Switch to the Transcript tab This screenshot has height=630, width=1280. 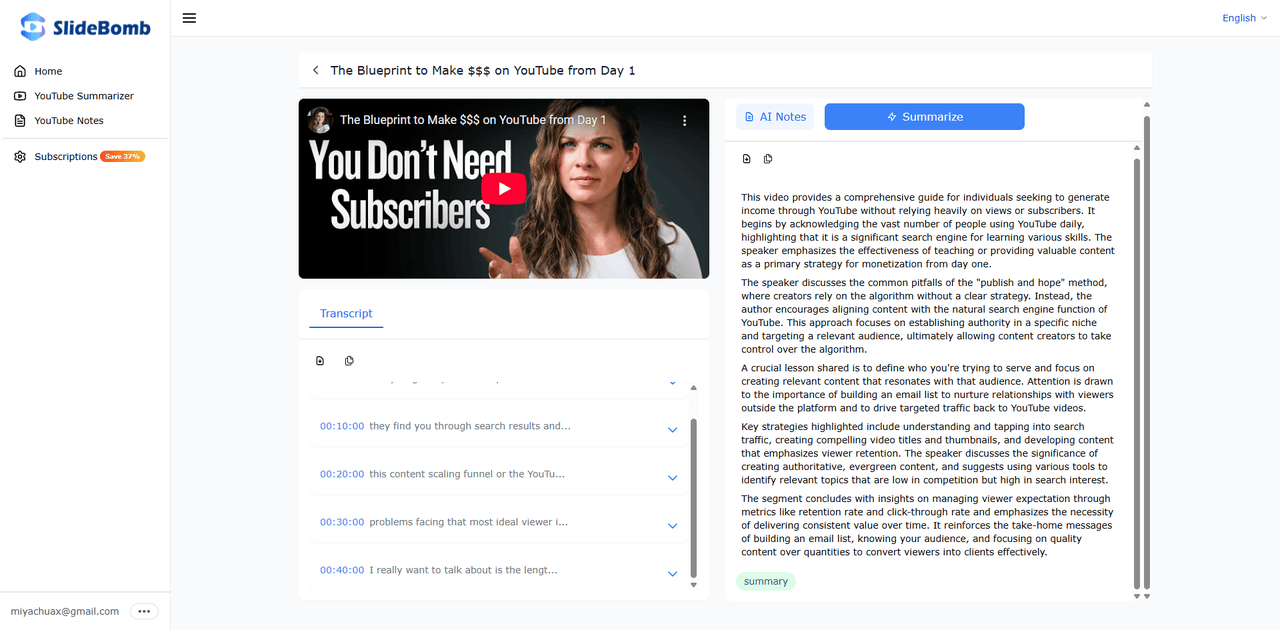click(x=345, y=313)
